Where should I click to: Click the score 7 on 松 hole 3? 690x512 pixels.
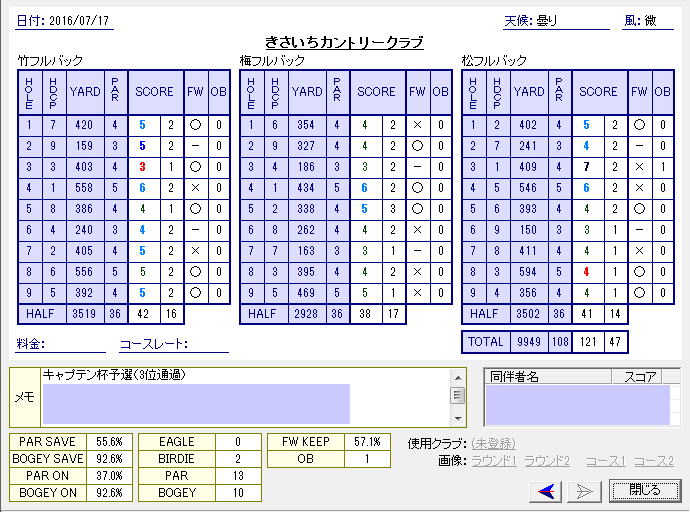[586, 167]
